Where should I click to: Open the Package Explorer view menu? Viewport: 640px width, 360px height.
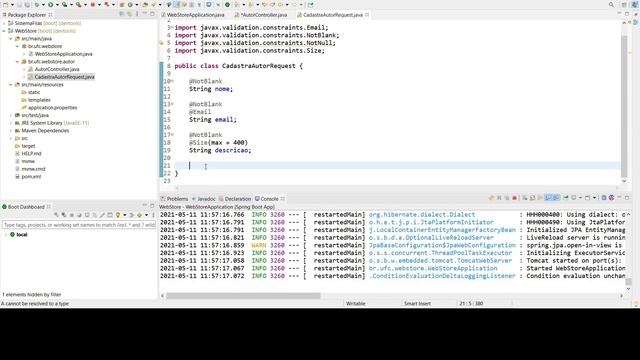coord(137,14)
